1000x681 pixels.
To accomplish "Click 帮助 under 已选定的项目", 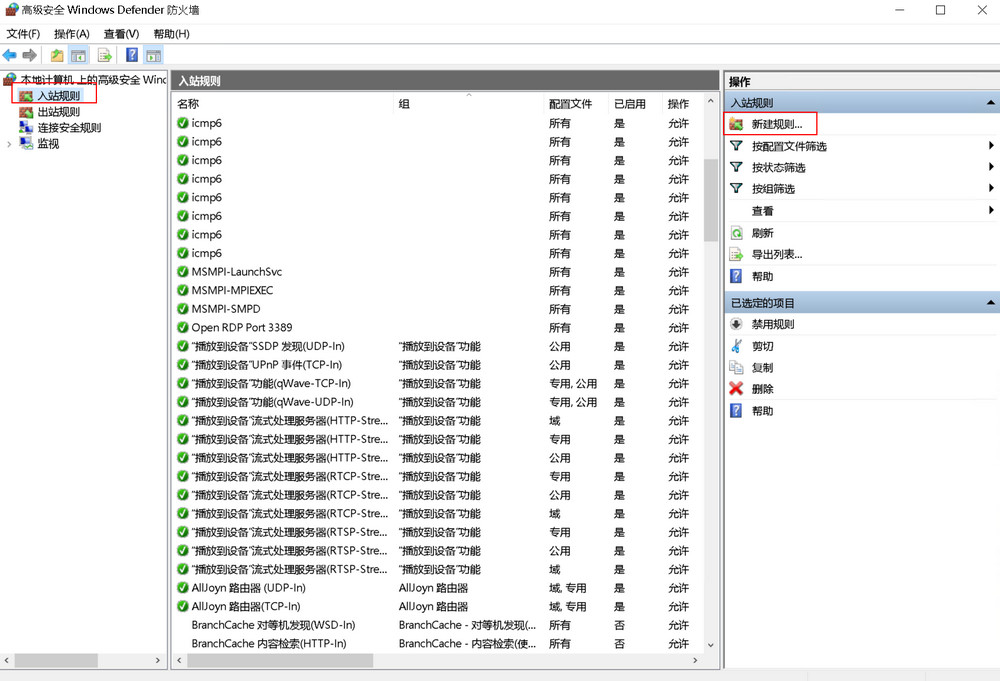I will (x=762, y=411).
